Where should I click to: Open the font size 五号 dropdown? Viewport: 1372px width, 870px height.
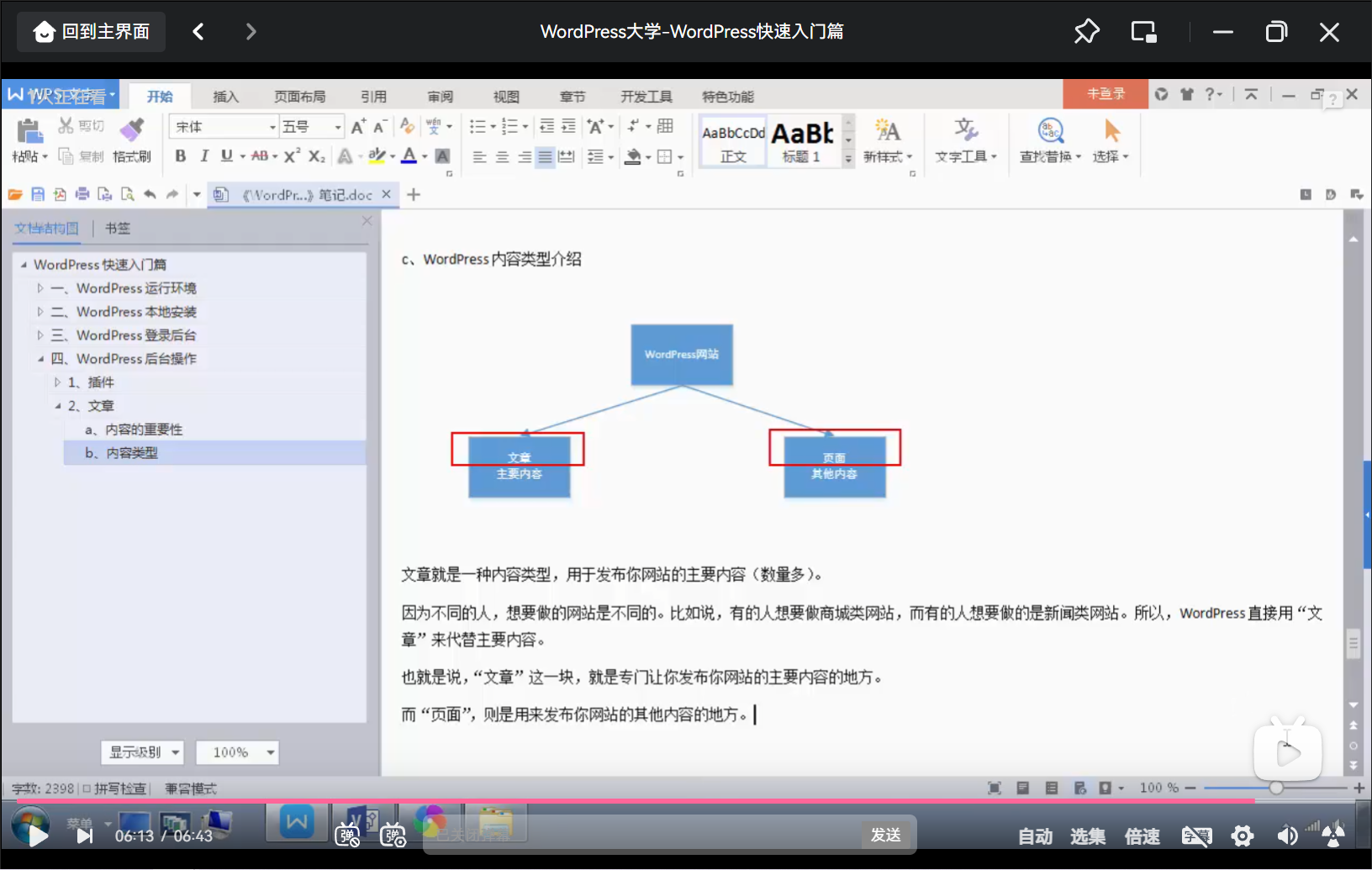[338, 128]
